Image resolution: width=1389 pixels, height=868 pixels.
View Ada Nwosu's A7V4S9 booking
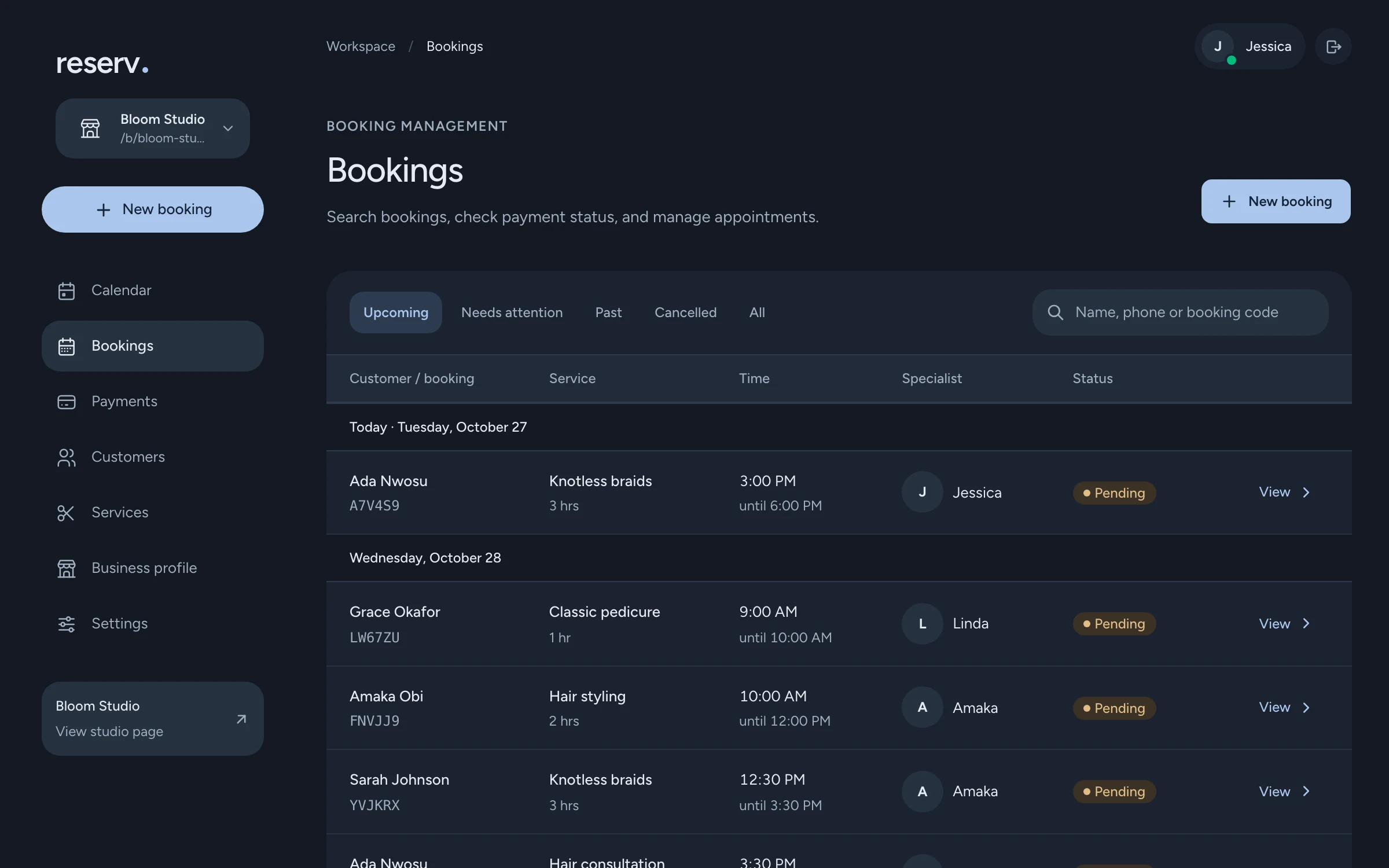click(1284, 492)
